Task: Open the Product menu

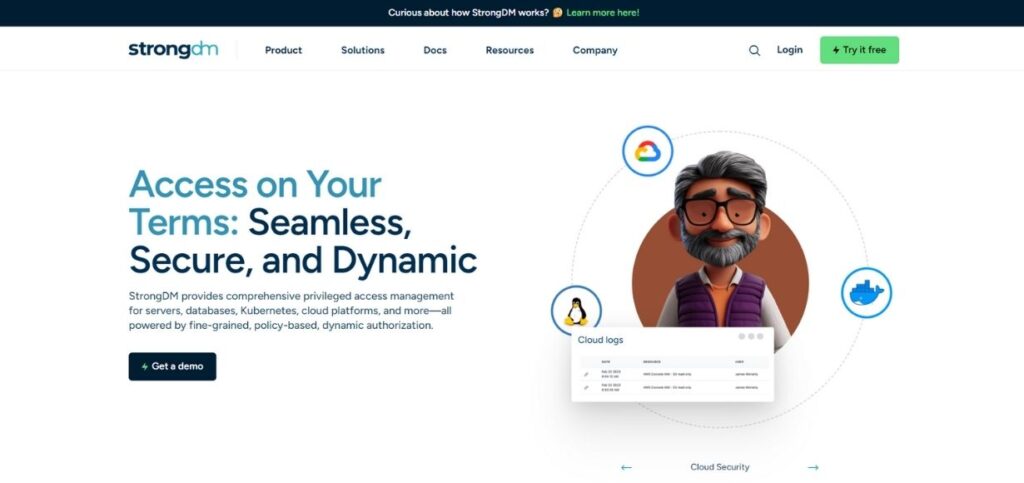Action: (x=283, y=50)
